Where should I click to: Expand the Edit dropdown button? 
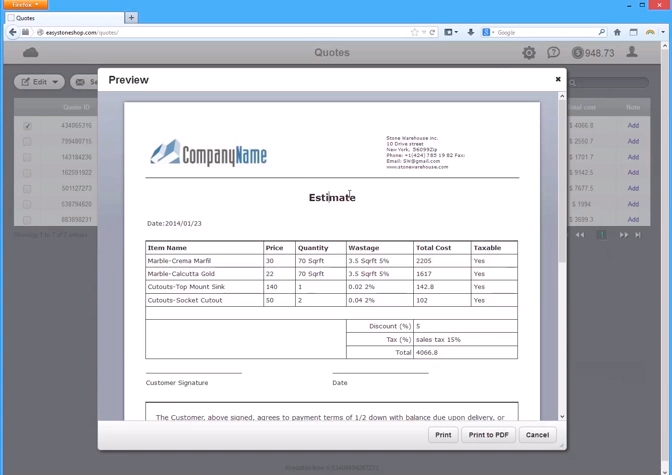point(39,82)
